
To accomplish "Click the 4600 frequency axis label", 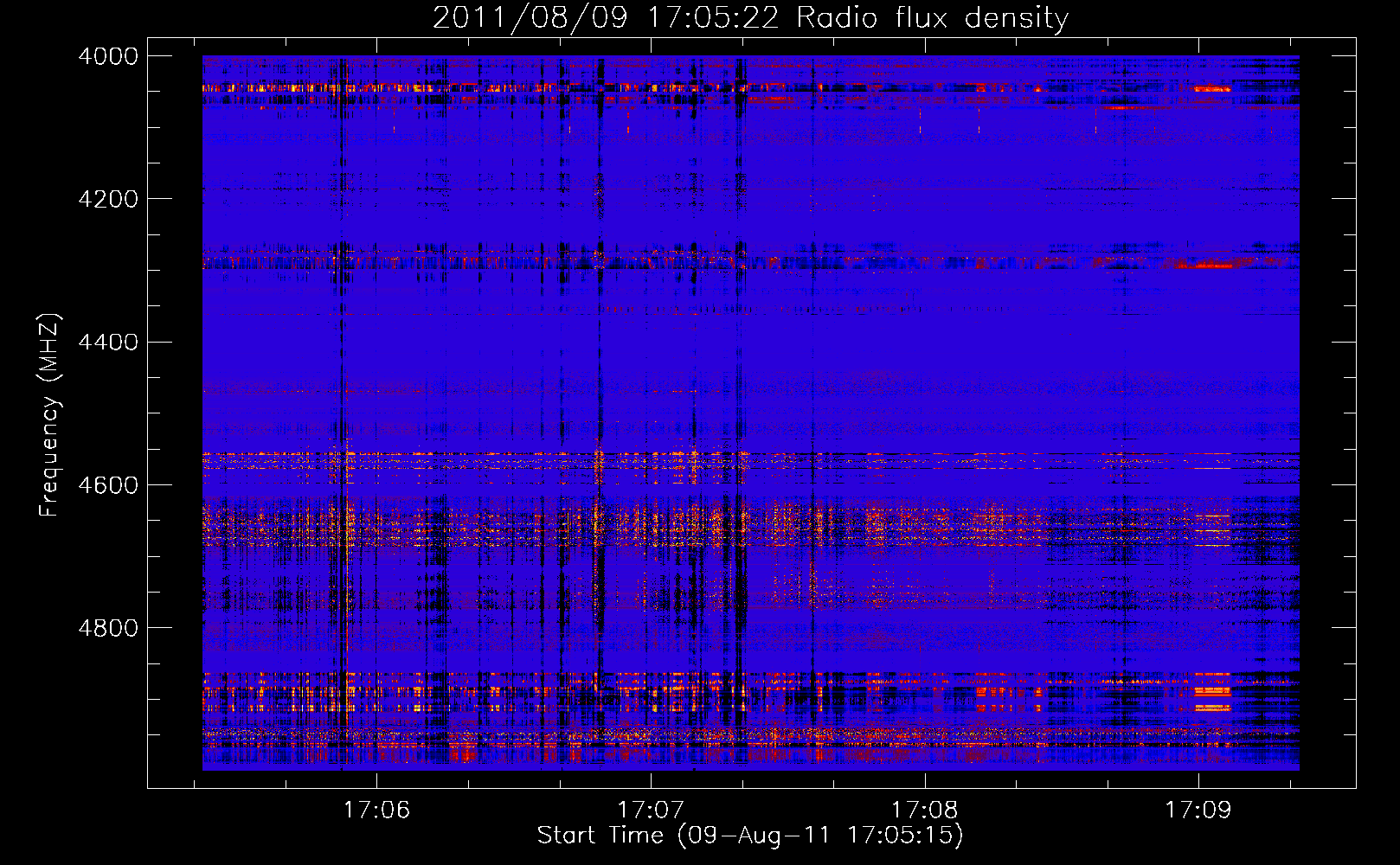I will pos(108,484).
